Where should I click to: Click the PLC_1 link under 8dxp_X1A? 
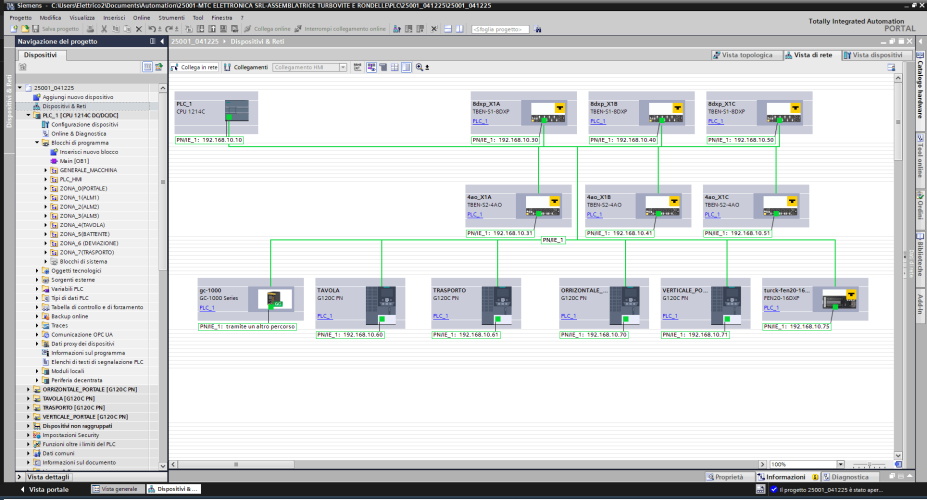coord(480,121)
